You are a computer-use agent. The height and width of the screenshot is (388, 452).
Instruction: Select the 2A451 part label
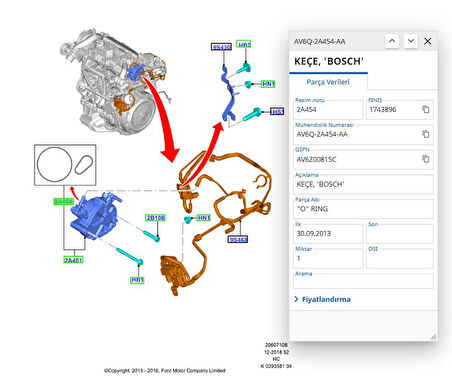click(73, 260)
